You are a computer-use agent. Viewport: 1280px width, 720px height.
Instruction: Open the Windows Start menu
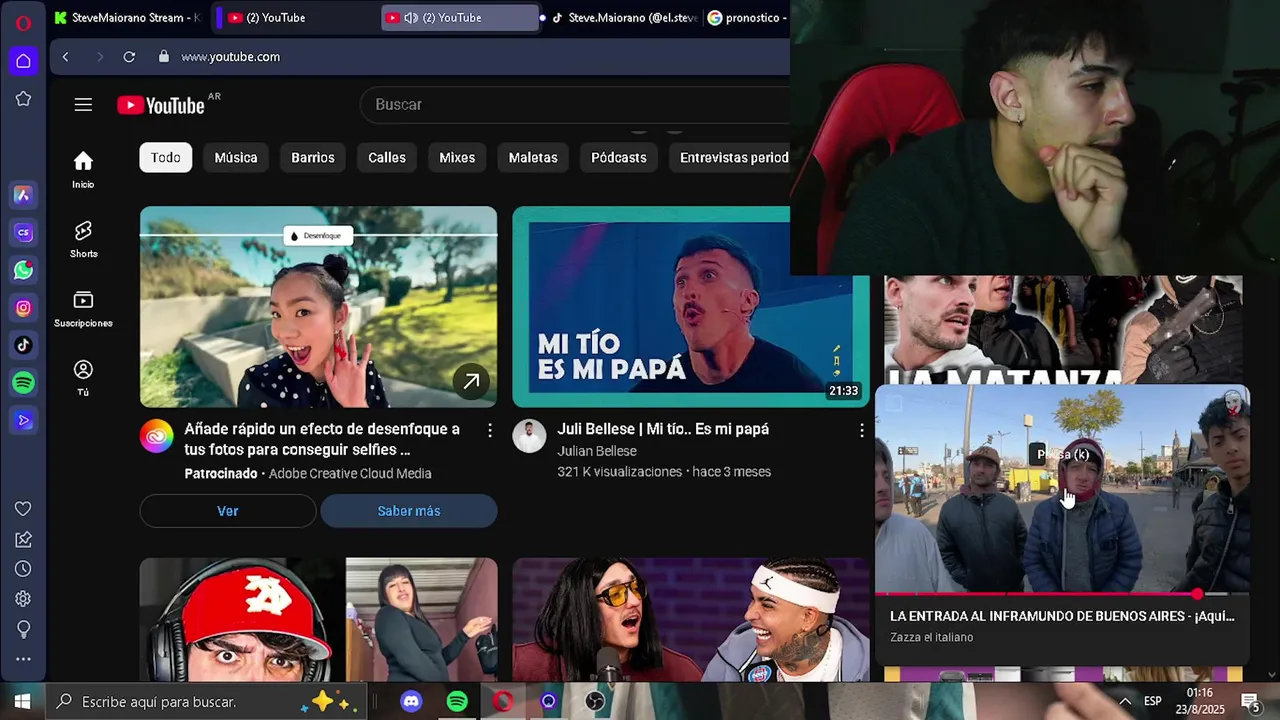[x=22, y=702]
